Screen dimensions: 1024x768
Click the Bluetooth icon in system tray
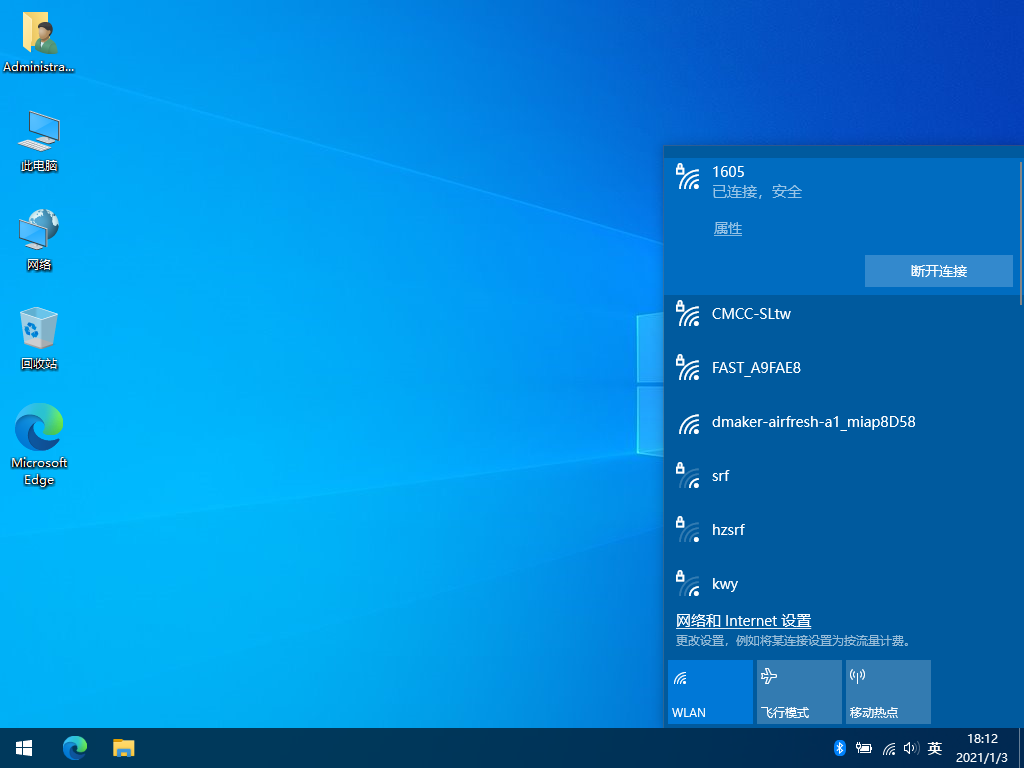tap(840, 748)
